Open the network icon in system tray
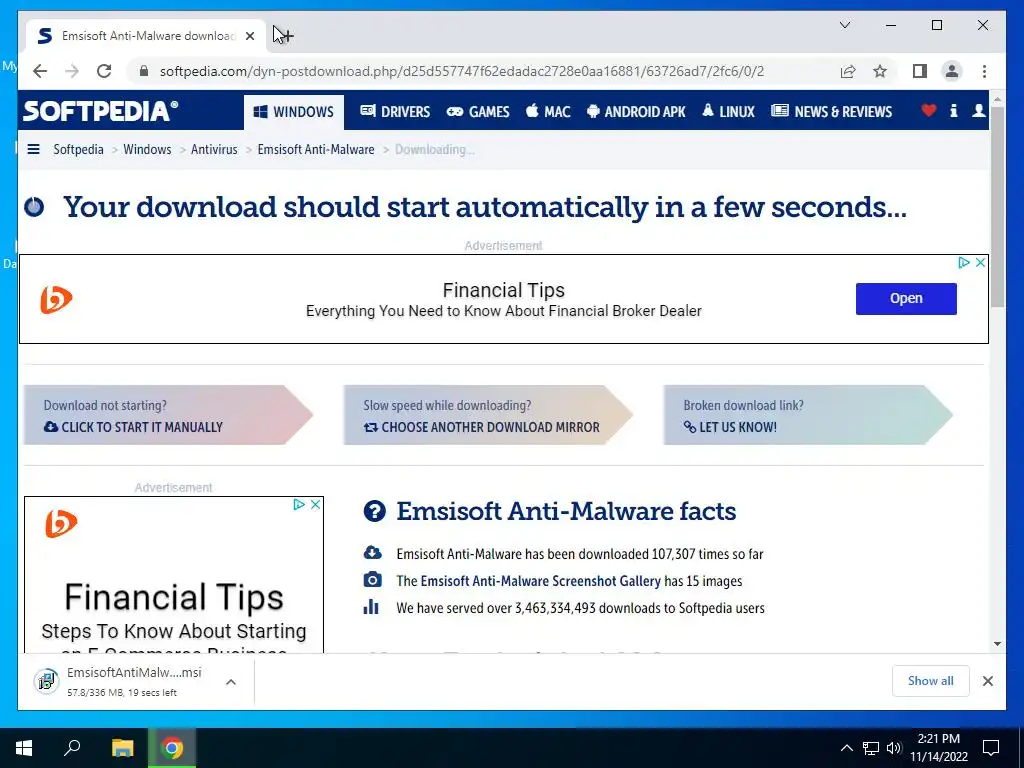The width and height of the screenshot is (1024, 768). (871, 748)
